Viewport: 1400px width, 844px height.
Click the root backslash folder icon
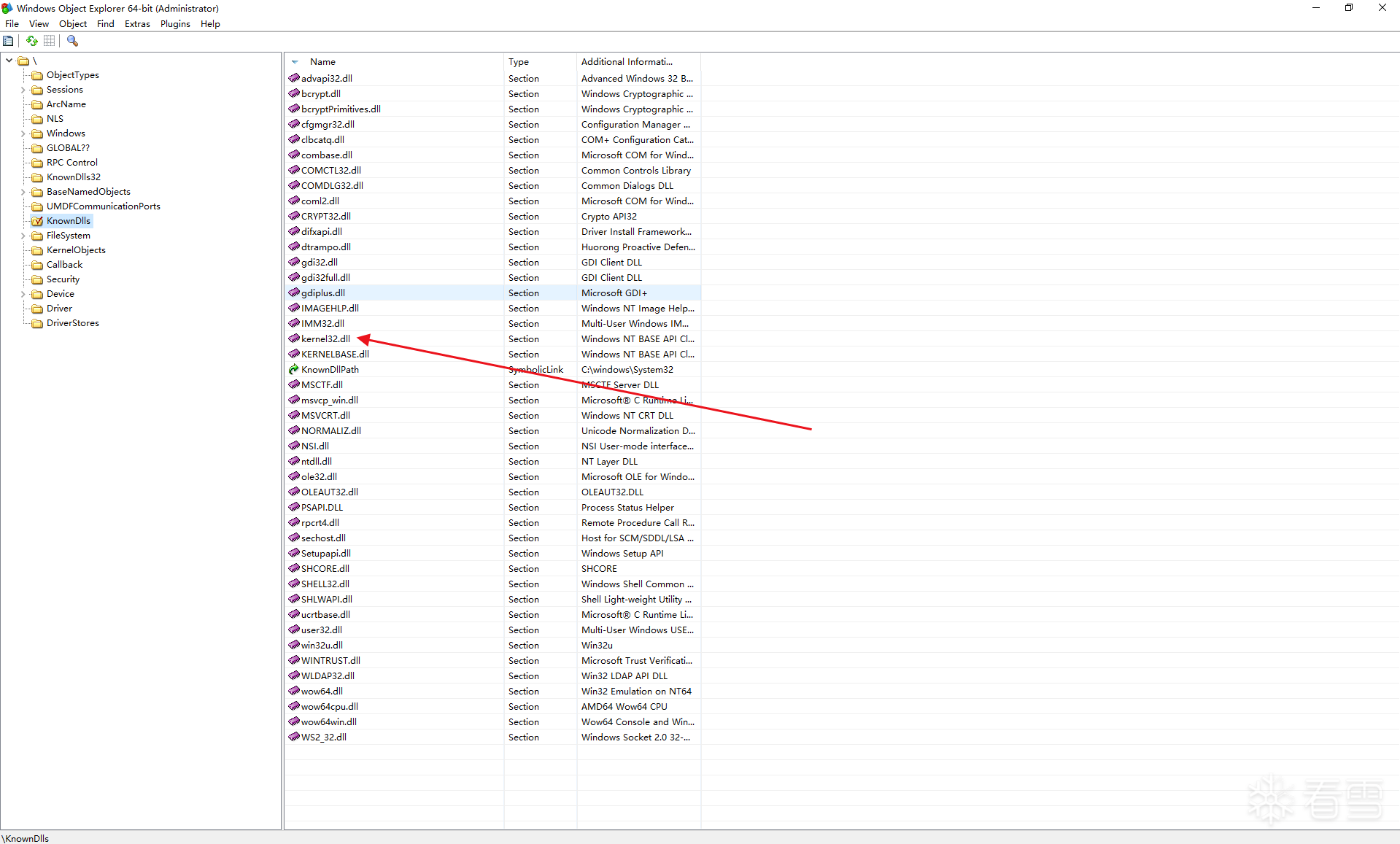tap(23, 61)
